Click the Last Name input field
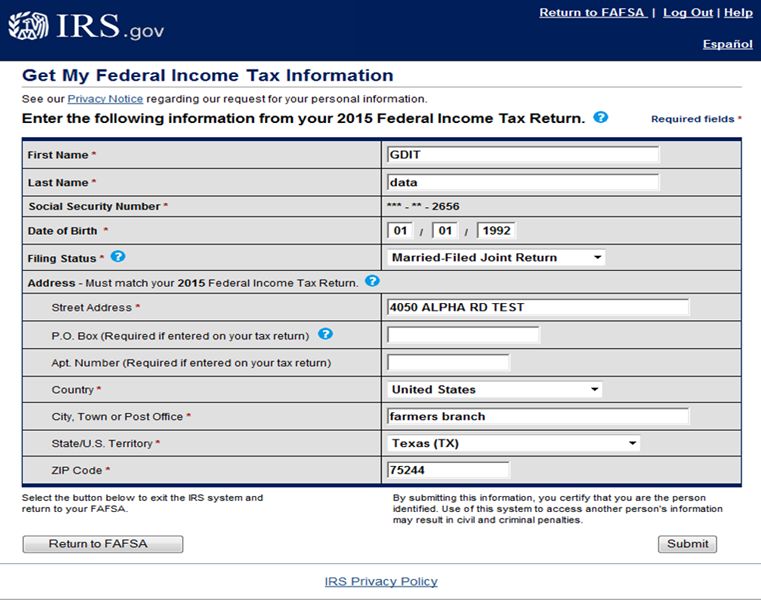The image size is (761, 600). point(523,183)
